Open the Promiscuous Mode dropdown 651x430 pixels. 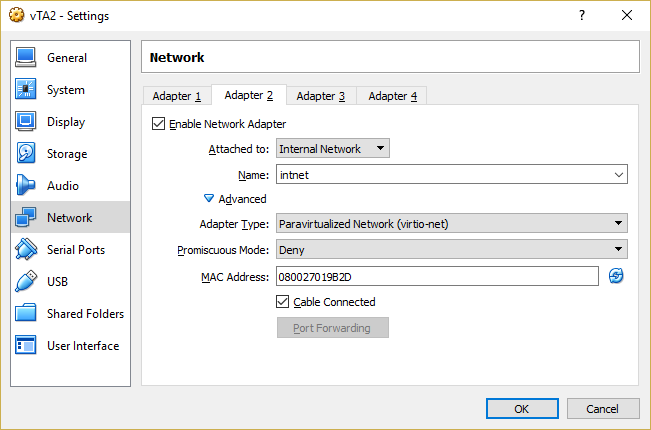(x=452, y=249)
